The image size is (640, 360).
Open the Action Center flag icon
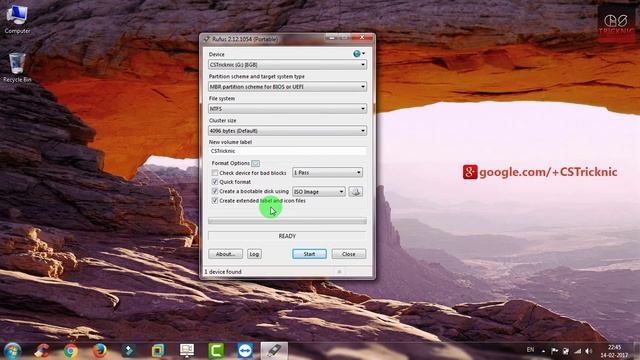pos(554,351)
